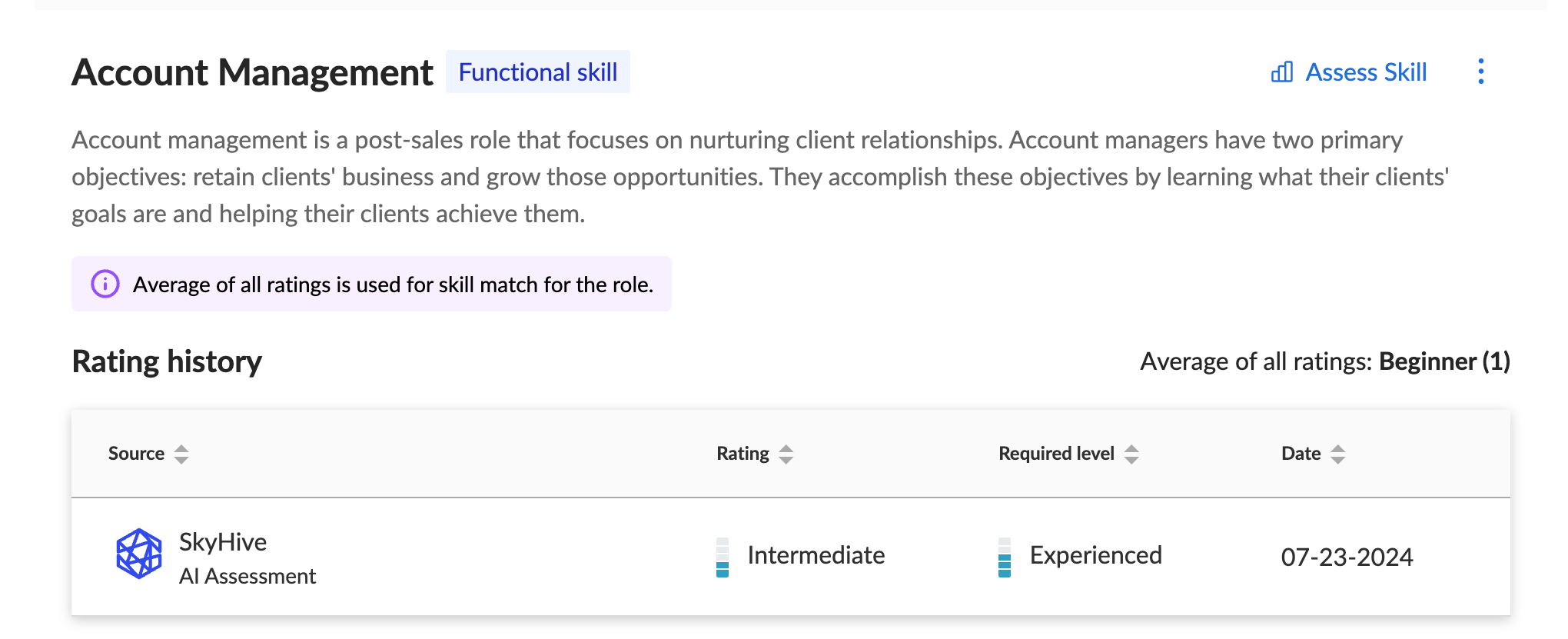
Task: Click the Average of all ratings Beginner text
Action: 1325,361
